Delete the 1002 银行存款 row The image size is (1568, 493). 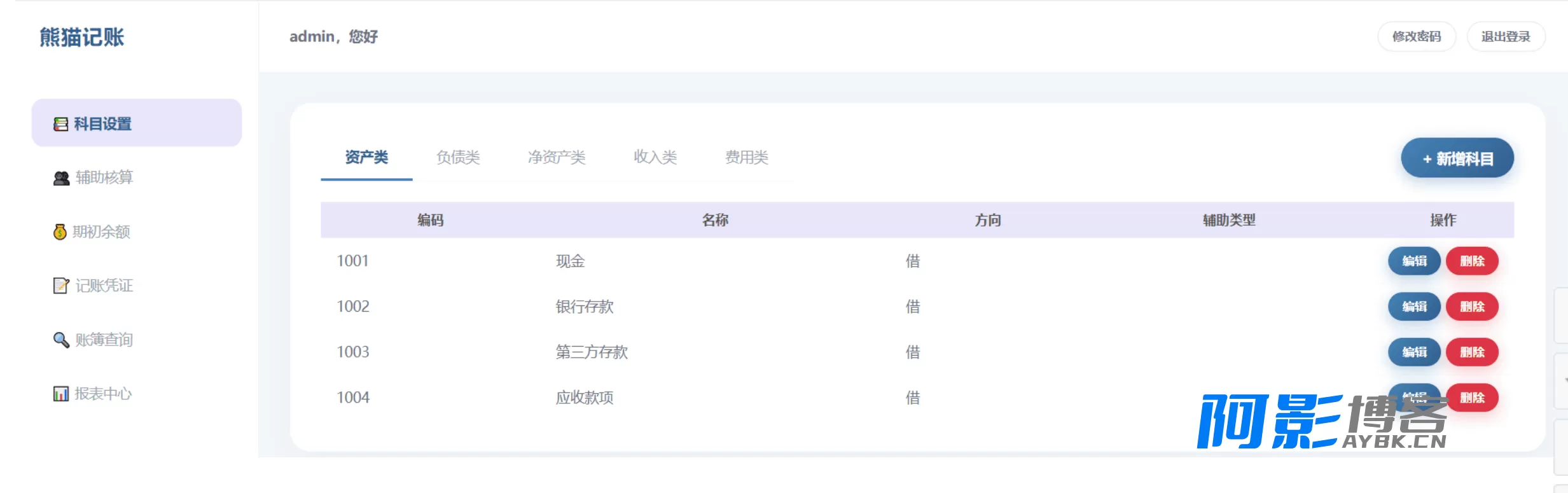coord(1472,307)
